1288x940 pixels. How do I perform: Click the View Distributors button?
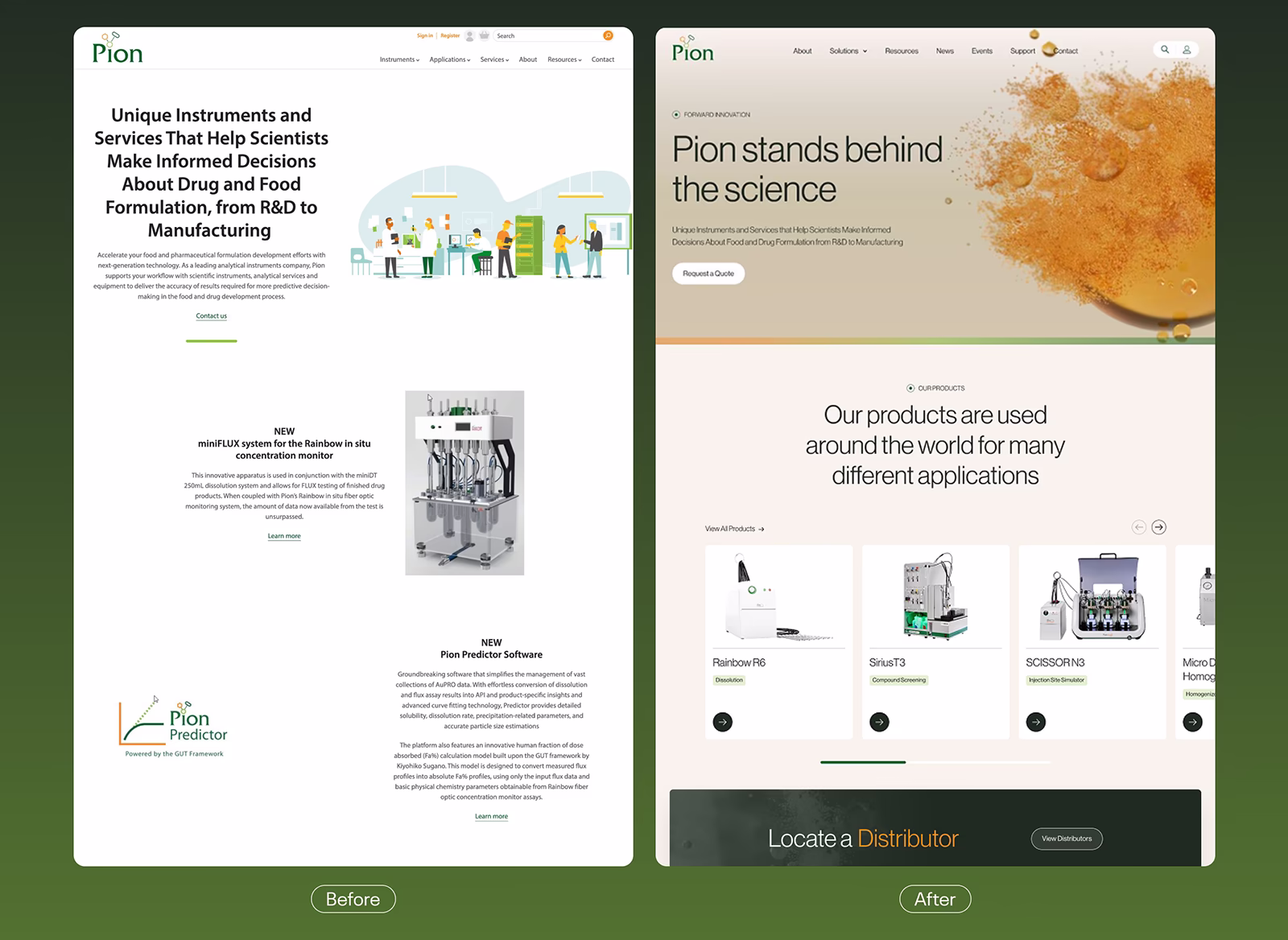tap(1067, 839)
